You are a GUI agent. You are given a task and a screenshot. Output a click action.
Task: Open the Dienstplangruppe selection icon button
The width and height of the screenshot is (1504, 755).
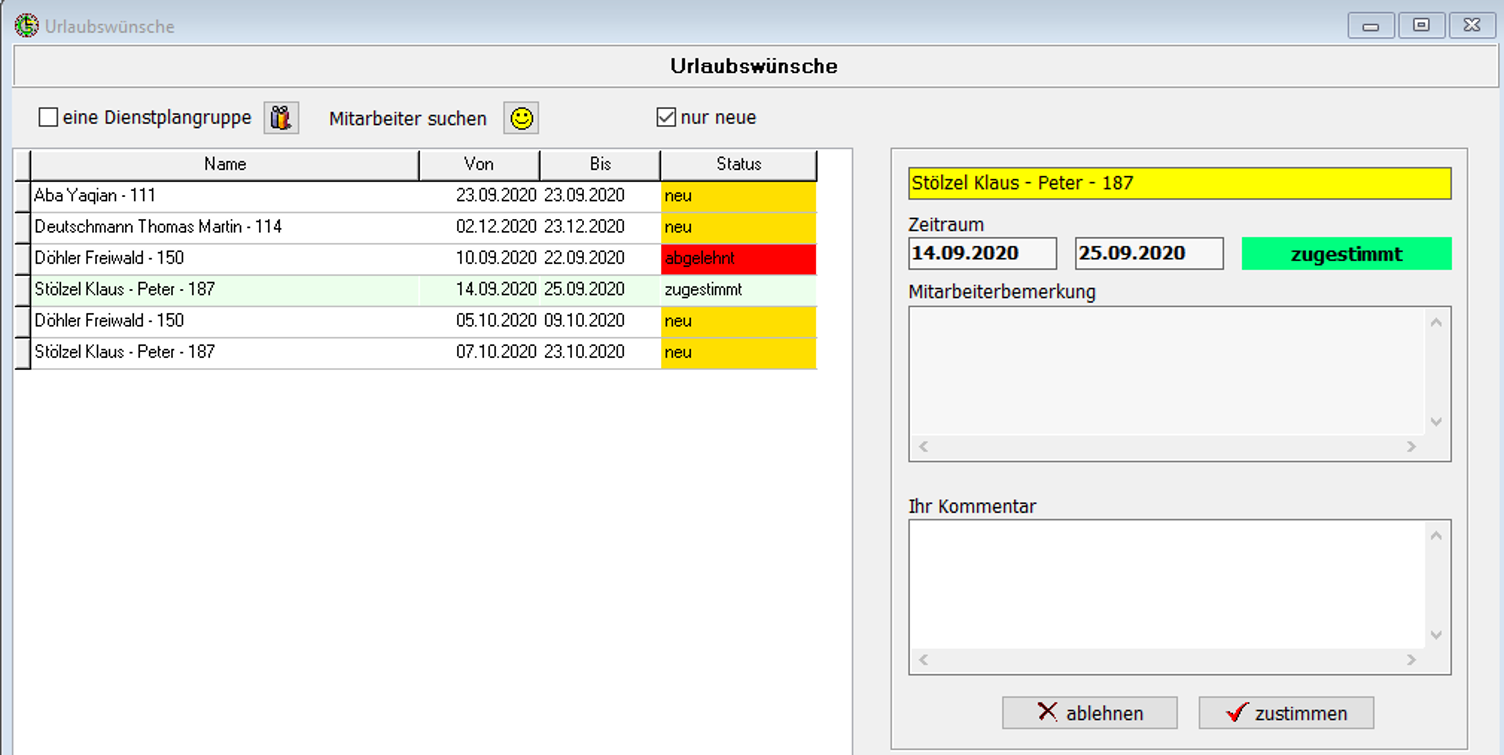click(281, 118)
